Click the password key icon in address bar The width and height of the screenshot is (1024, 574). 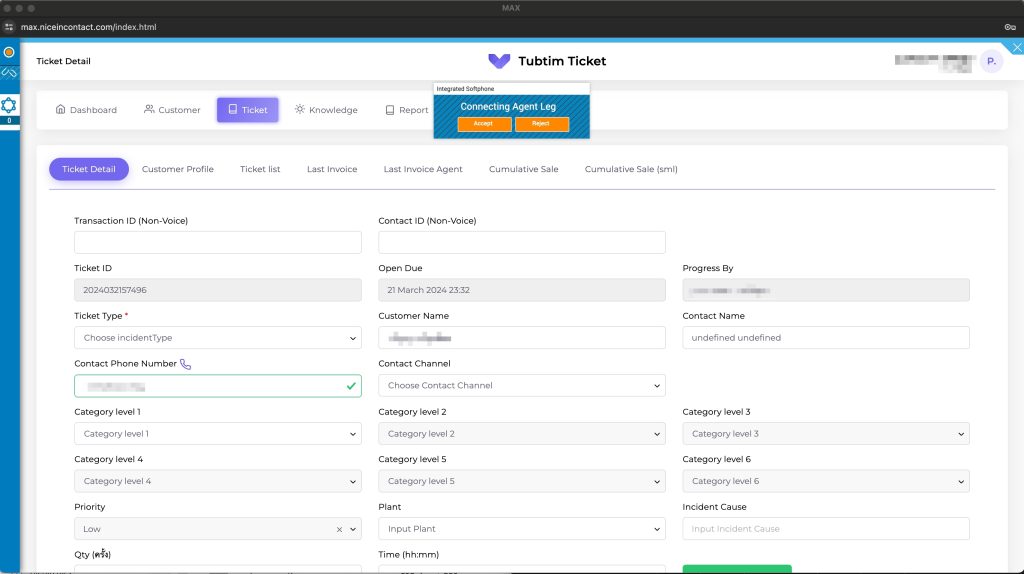[x=1010, y=27]
